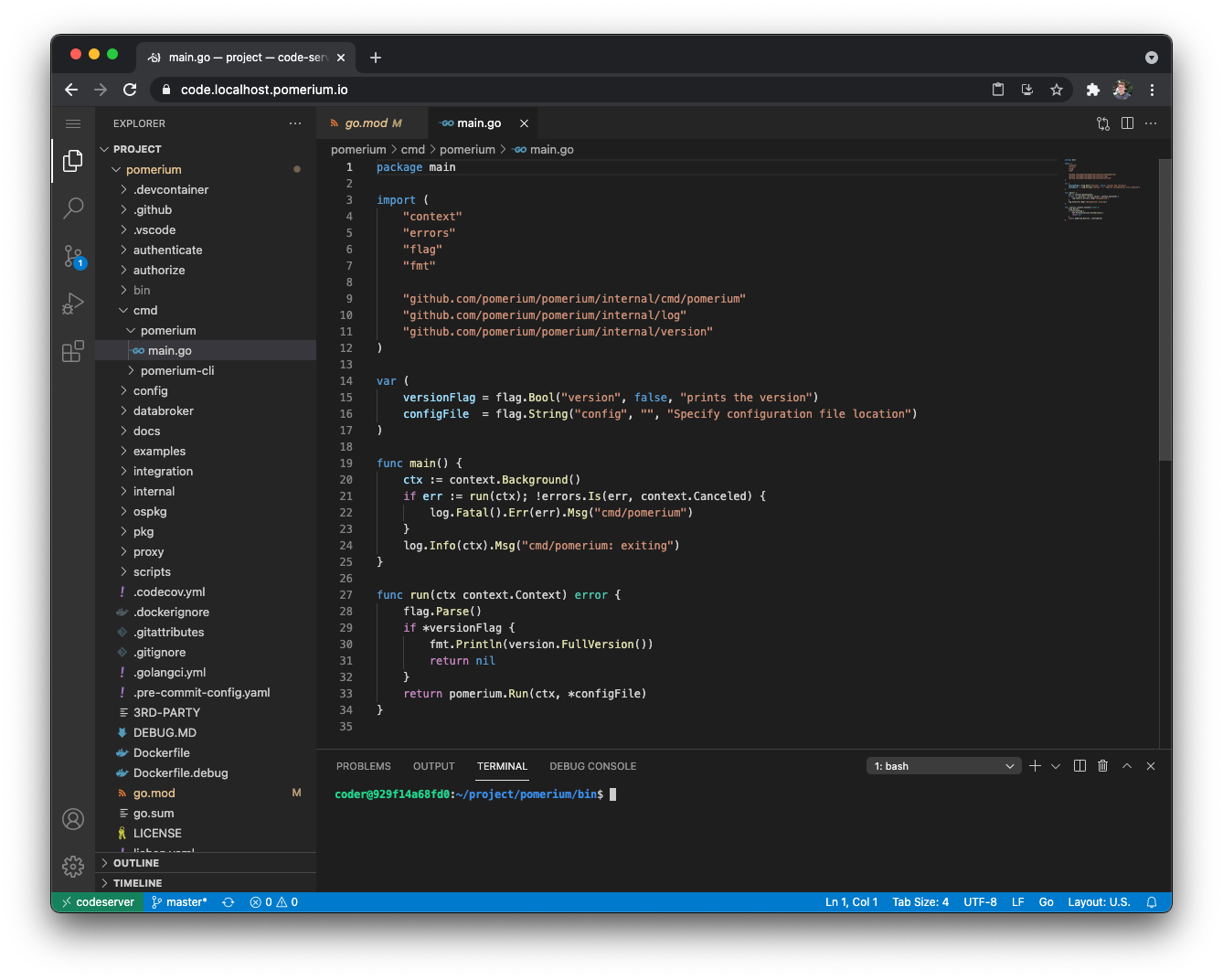Click the terminal command input line
This screenshot has height=980, width=1223.
click(614, 794)
